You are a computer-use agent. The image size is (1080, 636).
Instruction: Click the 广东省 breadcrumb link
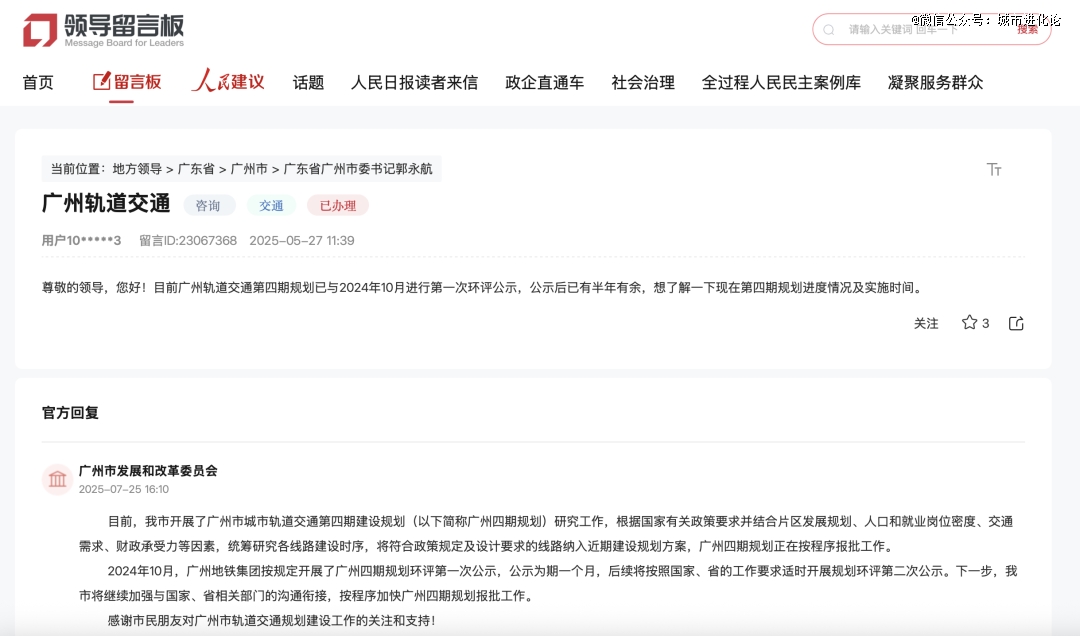pos(196,169)
